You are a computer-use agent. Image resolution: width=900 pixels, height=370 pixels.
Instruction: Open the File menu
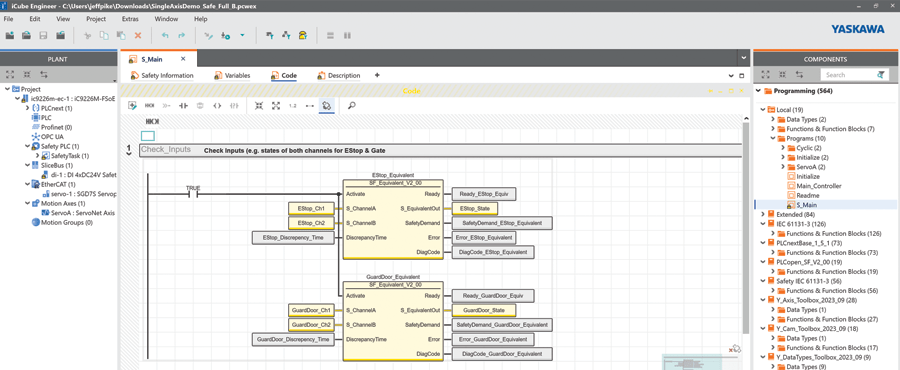point(9,18)
